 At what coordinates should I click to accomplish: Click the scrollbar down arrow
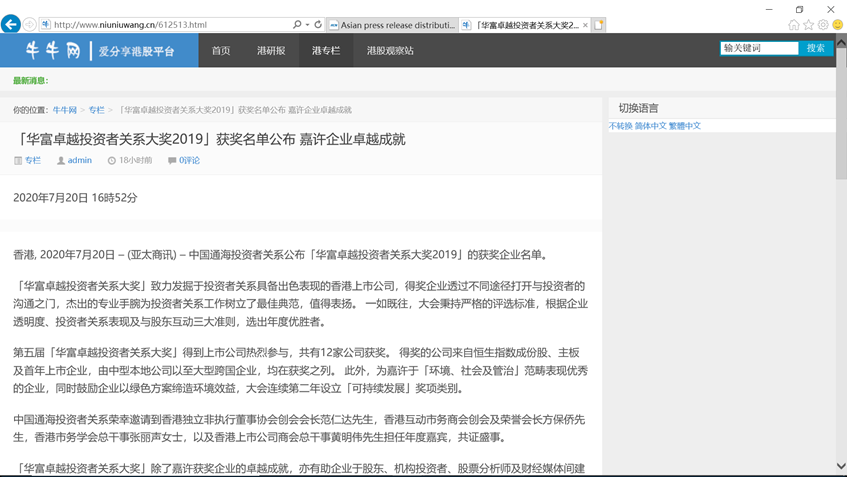click(x=841, y=466)
